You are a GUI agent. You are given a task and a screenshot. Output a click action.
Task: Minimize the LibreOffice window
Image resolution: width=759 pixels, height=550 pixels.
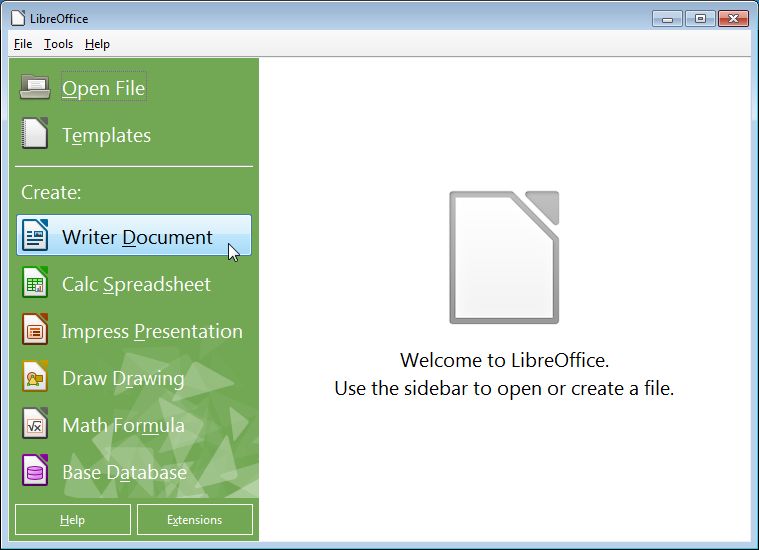667,18
